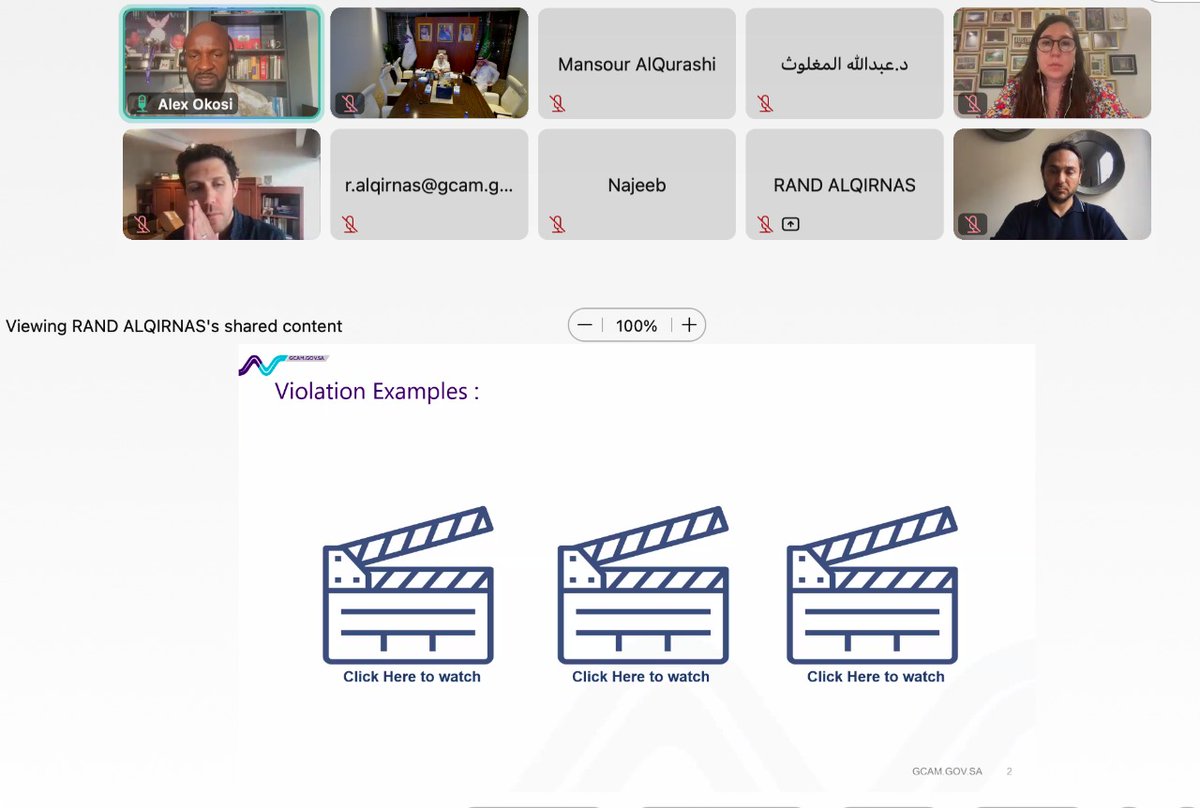The image size is (1200, 808).
Task: Click Mansour AlQurashi's muted microphone icon
Action: (558, 103)
